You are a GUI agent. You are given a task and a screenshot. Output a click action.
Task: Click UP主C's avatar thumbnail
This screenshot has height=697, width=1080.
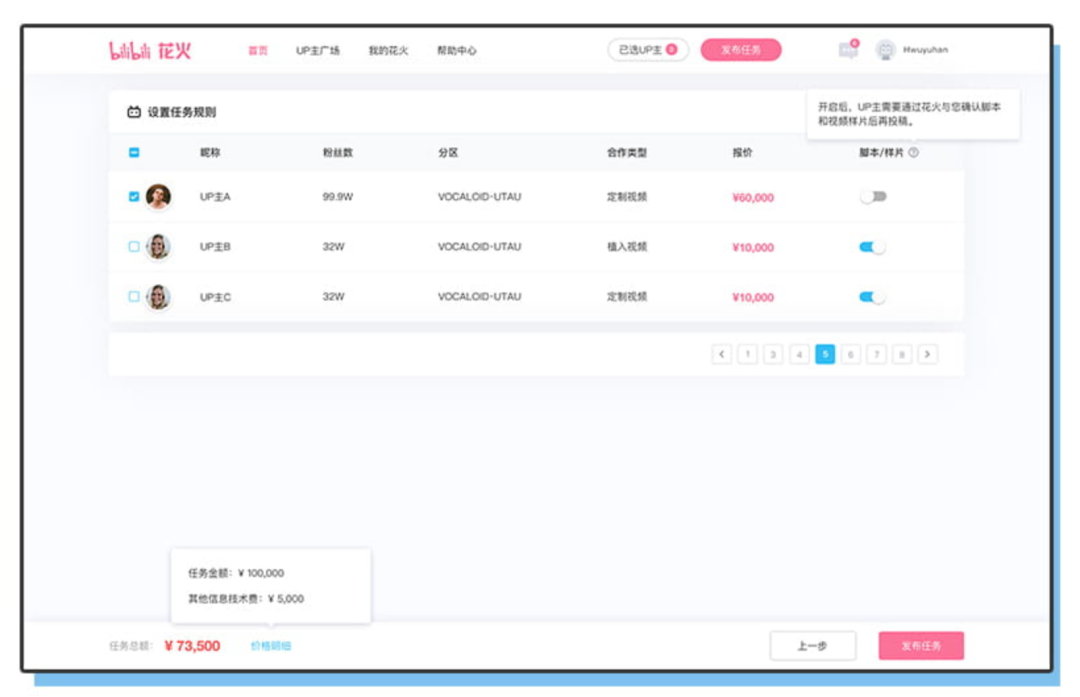pyautogui.click(x=157, y=296)
